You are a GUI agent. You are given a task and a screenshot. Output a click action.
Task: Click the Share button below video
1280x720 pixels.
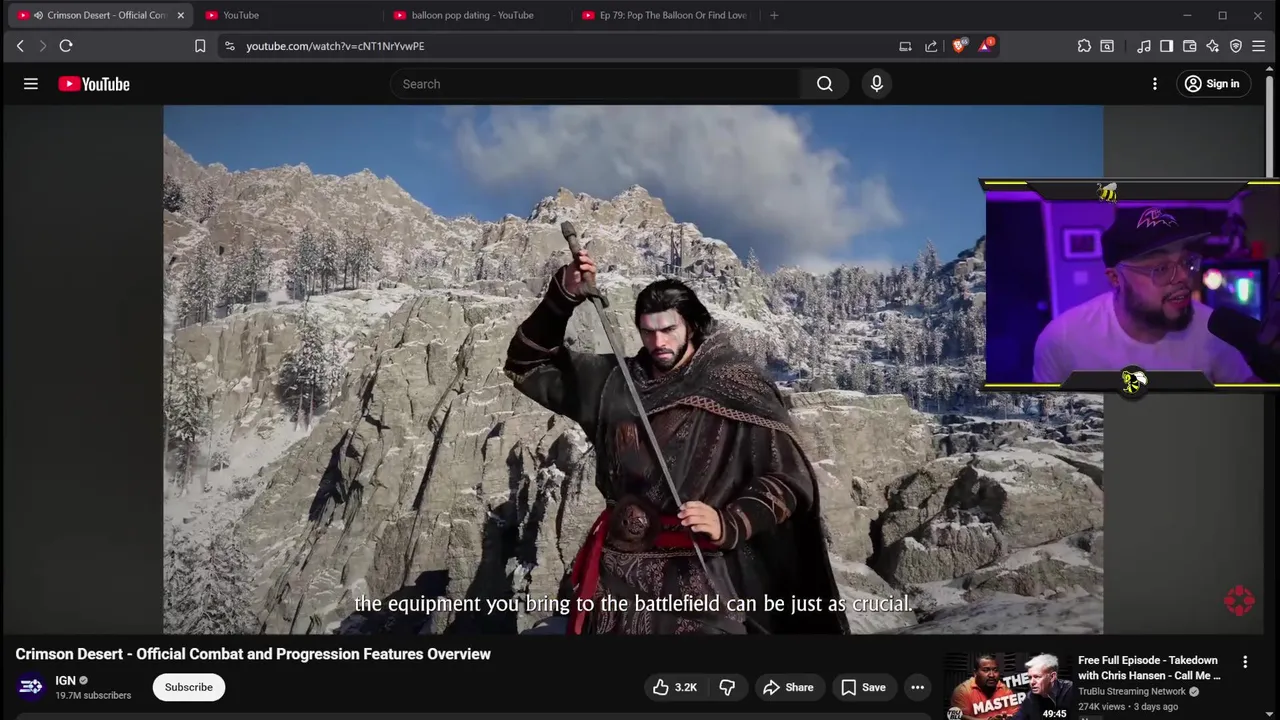tap(787, 687)
